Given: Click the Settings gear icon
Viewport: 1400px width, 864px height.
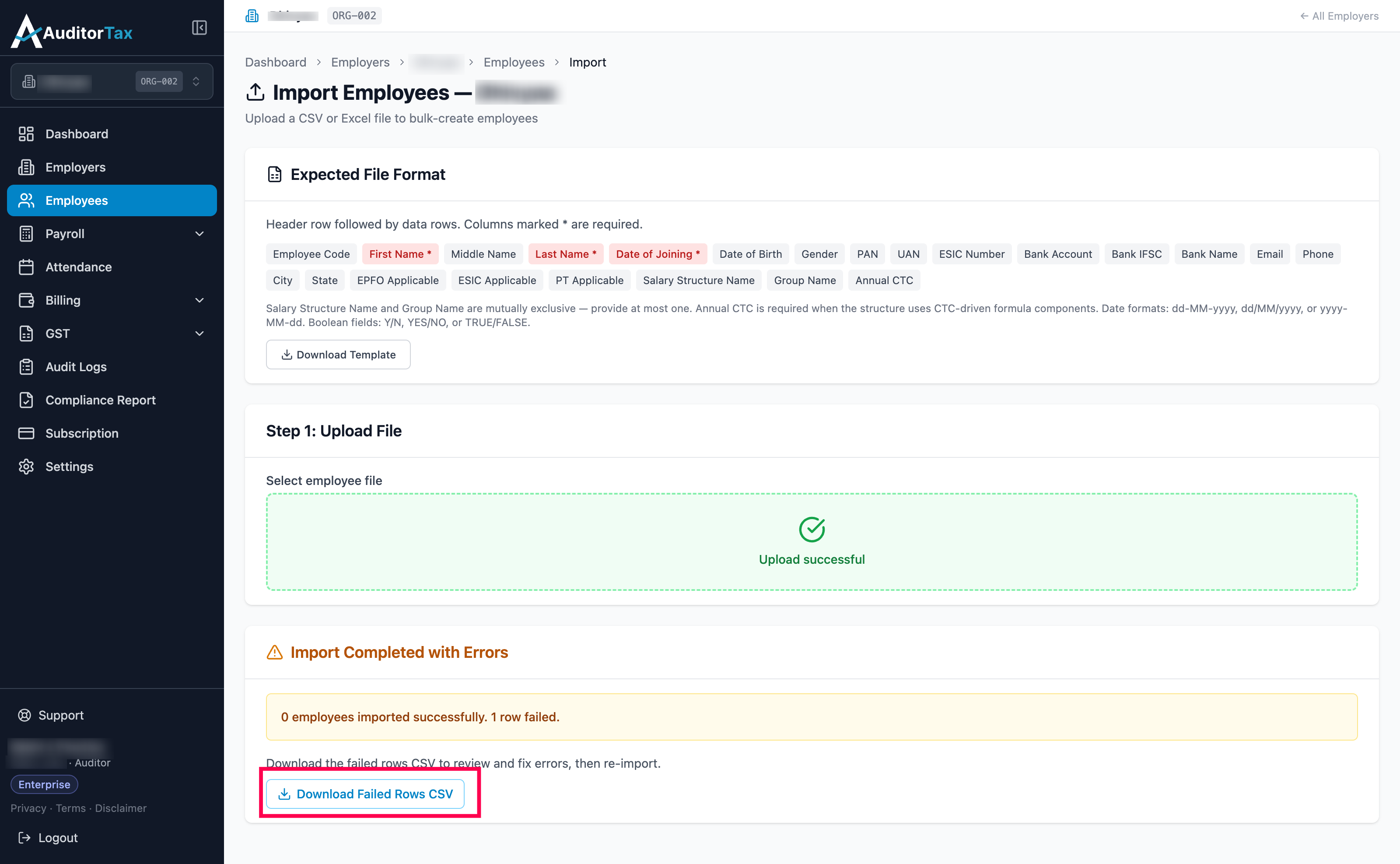Looking at the screenshot, I should tap(26, 466).
